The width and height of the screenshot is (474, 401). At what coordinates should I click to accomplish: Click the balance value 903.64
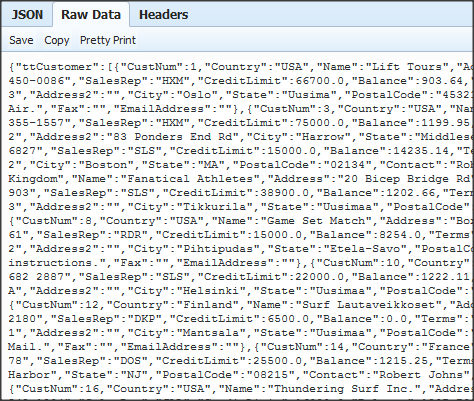click(442, 81)
